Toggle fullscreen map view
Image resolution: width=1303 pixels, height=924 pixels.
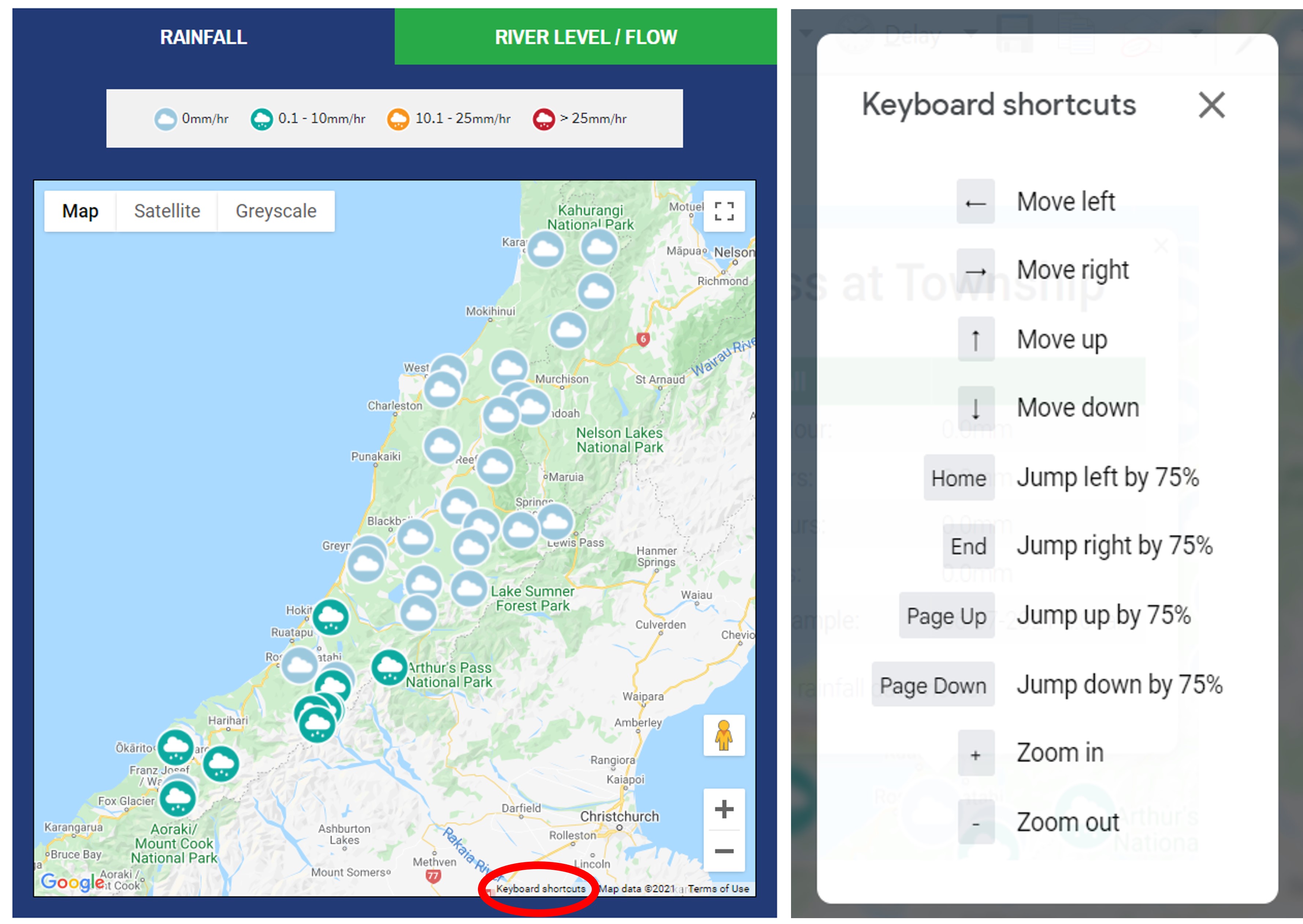point(724,211)
